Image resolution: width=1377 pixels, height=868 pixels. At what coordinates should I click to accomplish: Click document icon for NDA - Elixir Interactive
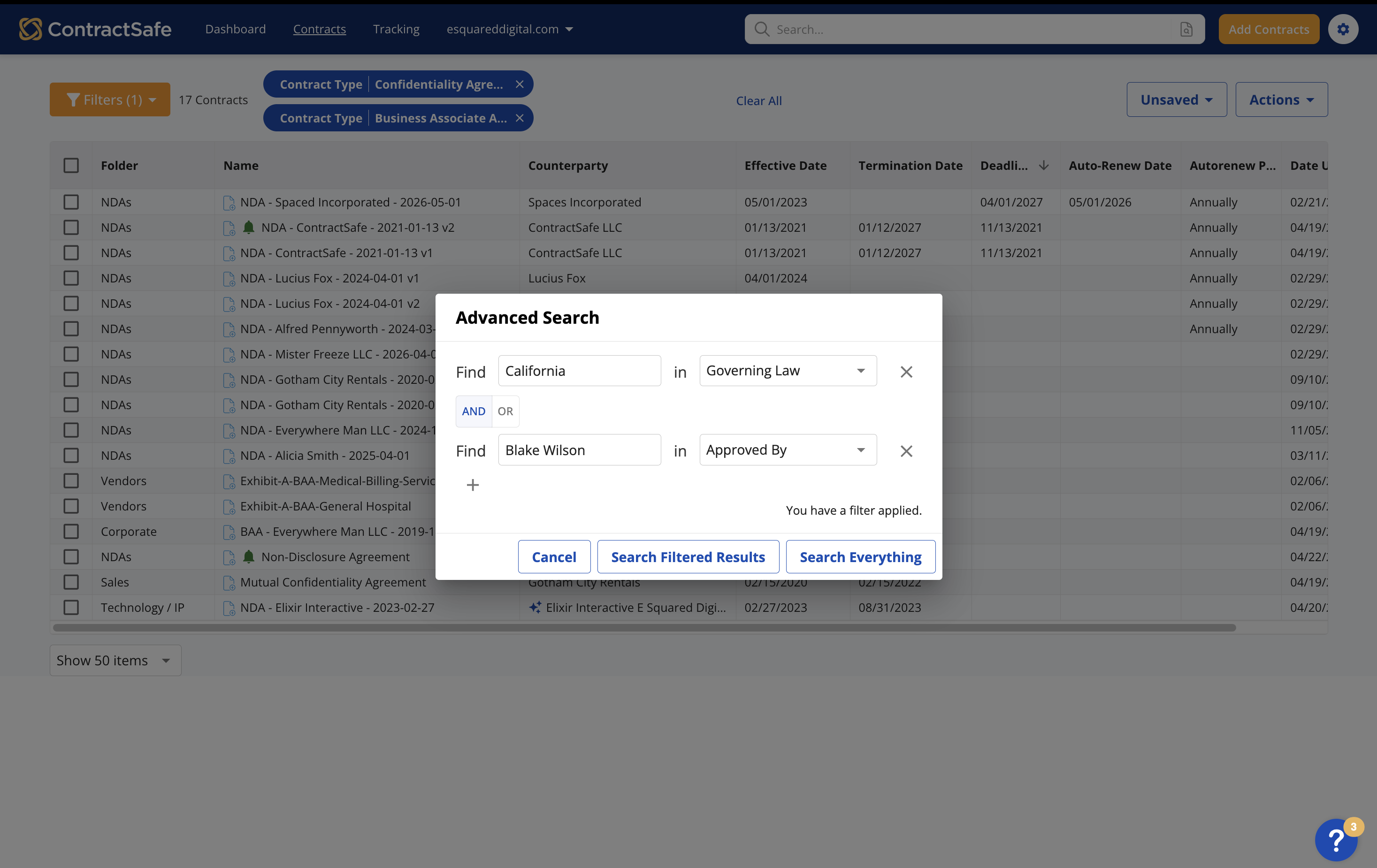click(229, 608)
